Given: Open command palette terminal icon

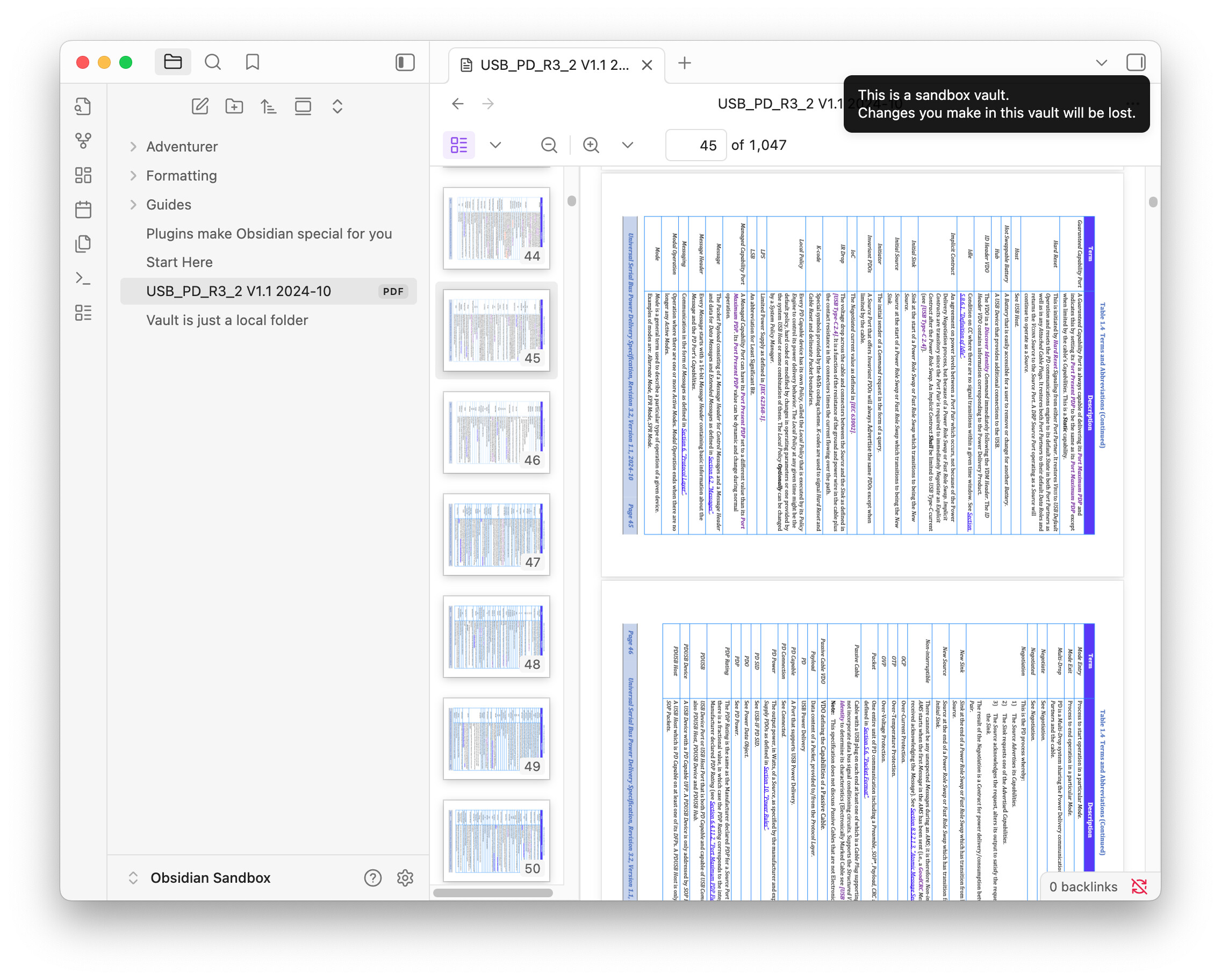Looking at the screenshot, I should tap(83, 278).
